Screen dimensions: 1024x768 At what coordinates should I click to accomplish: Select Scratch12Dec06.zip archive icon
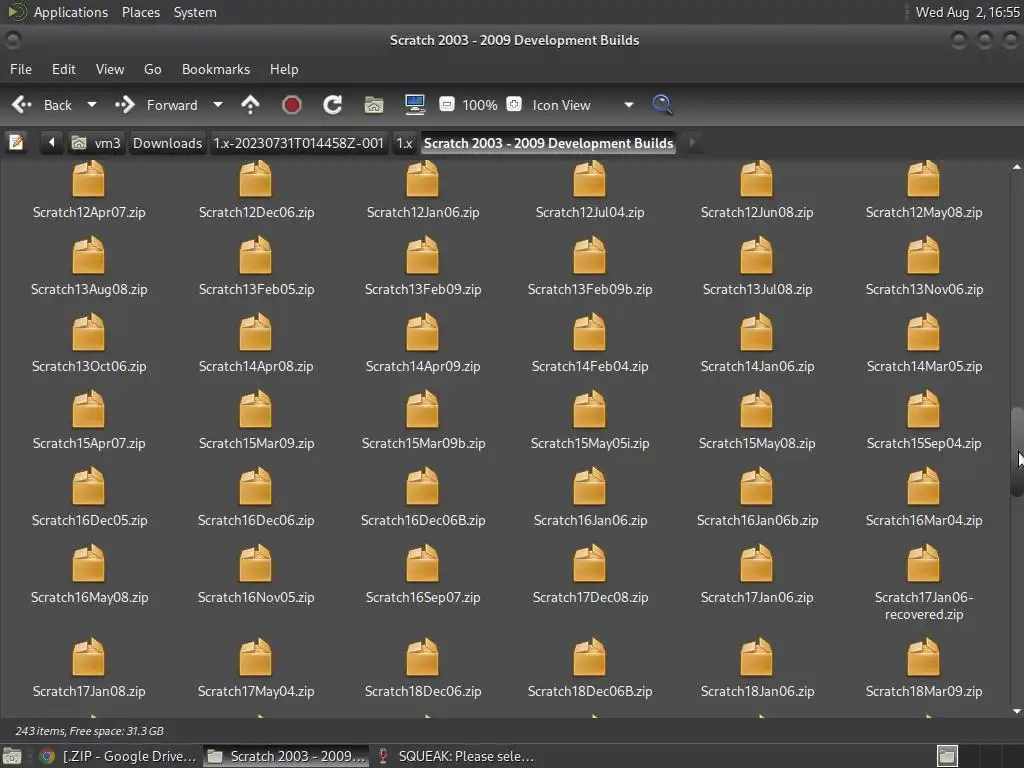255,178
